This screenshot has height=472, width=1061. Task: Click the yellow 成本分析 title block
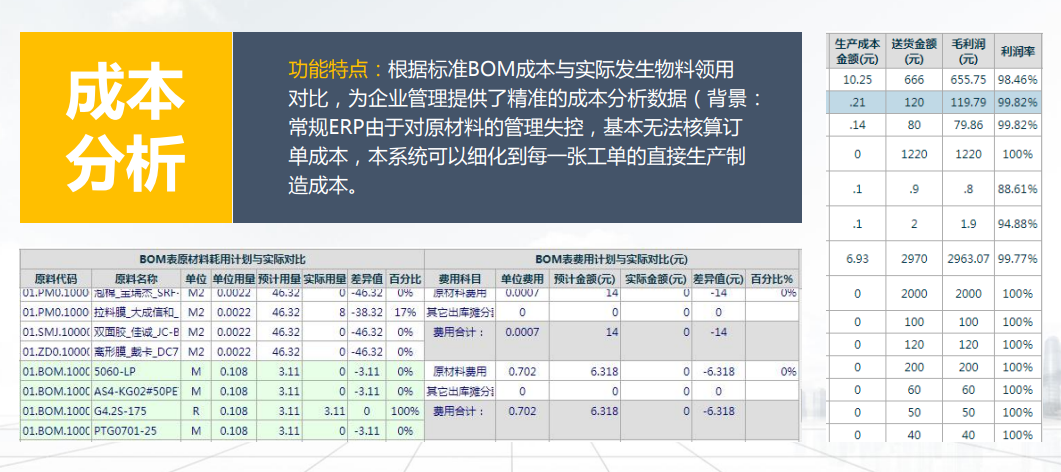coord(125,127)
